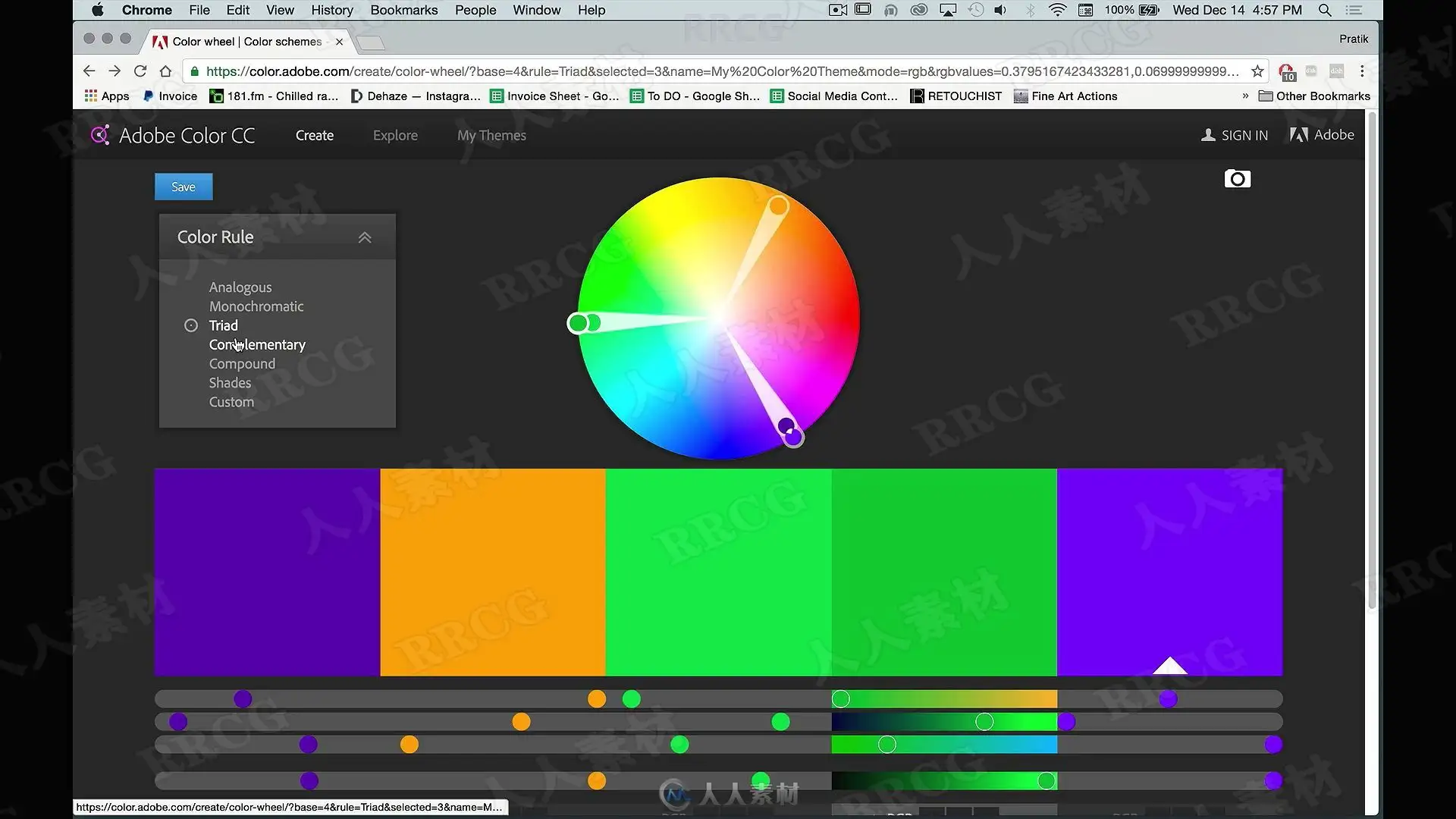
Task: Open the Time Machine menu bar icon
Action: pos(976,10)
